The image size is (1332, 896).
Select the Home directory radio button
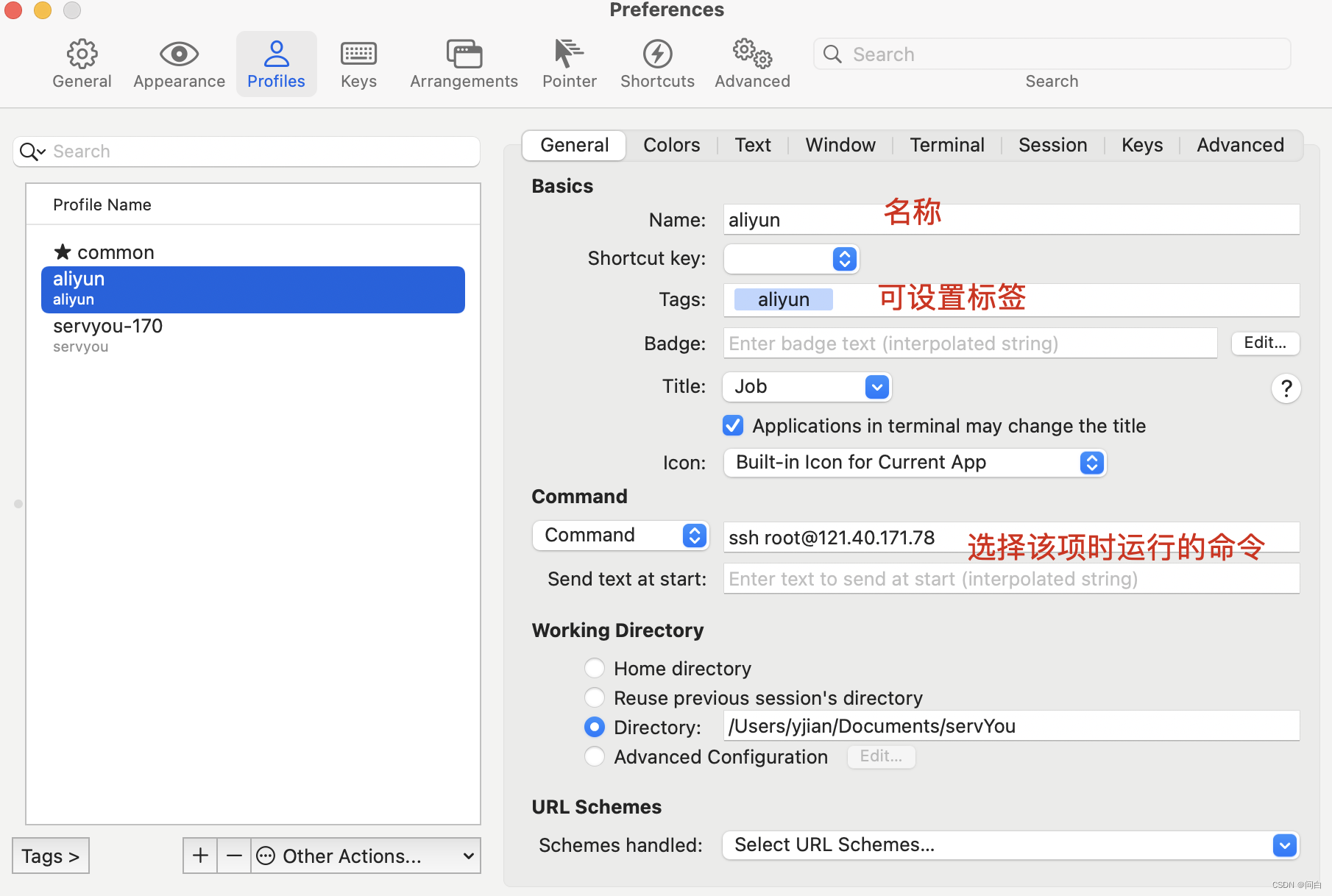point(595,668)
